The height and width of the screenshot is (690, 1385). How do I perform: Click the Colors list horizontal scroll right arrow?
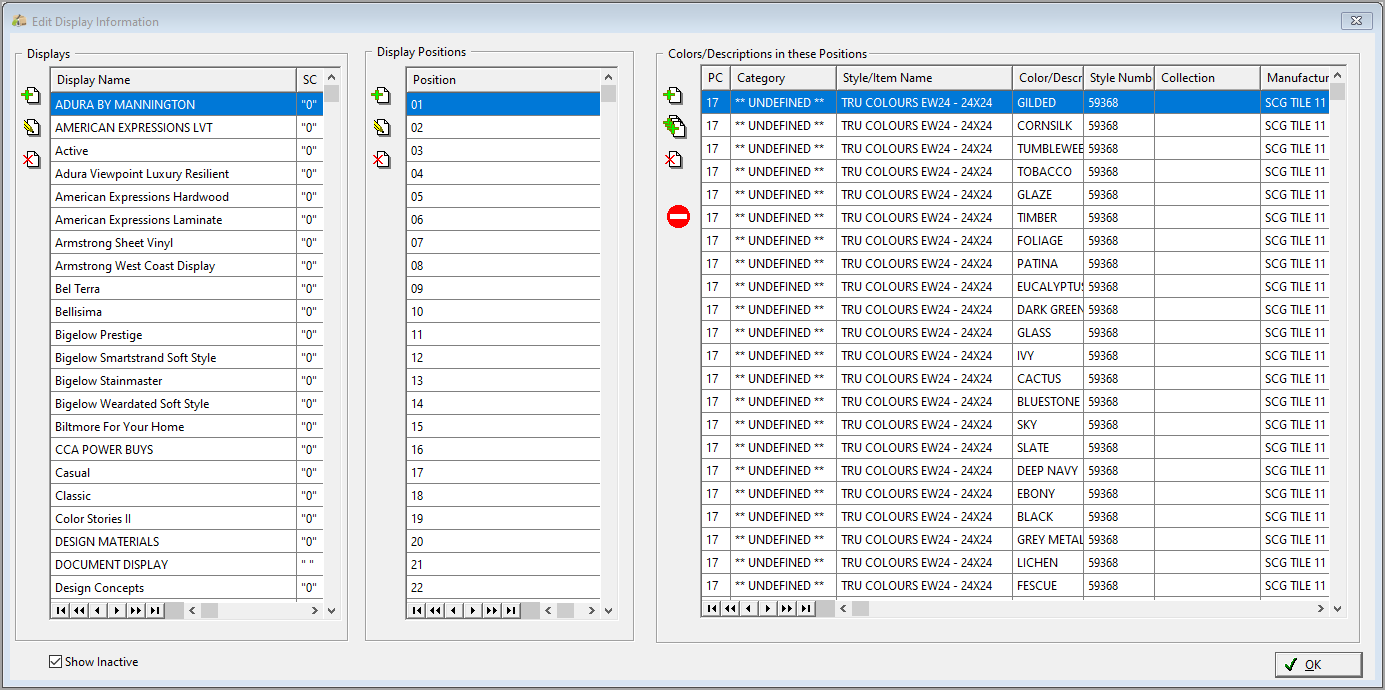pyautogui.click(x=1321, y=608)
